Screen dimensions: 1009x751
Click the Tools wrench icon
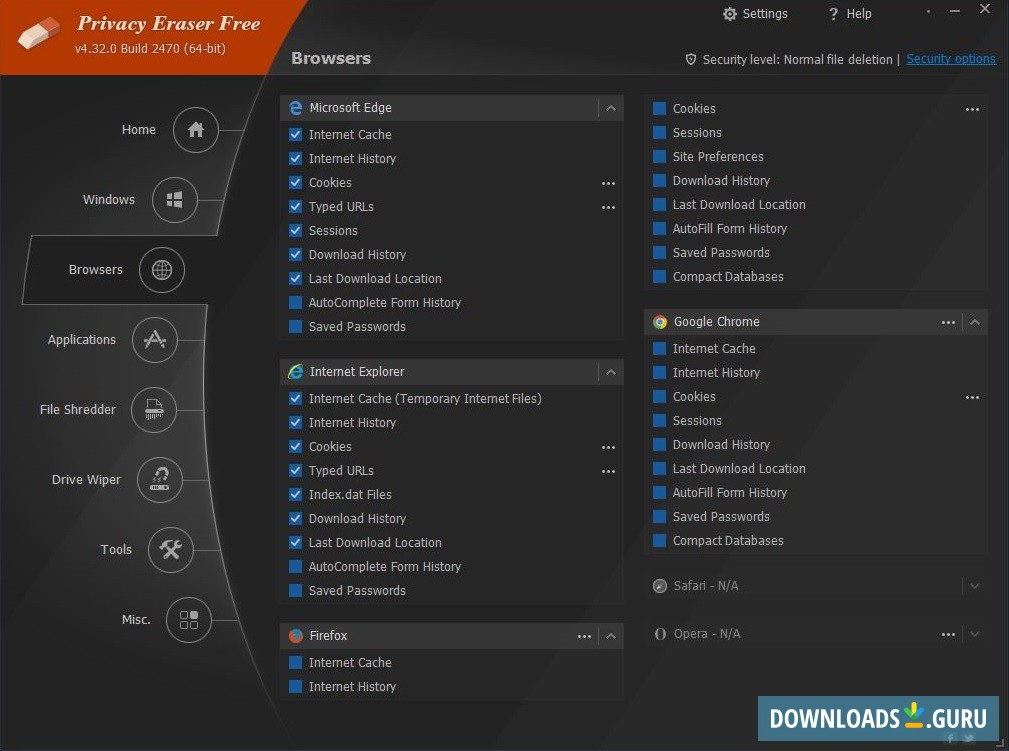(x=170, y=549)
